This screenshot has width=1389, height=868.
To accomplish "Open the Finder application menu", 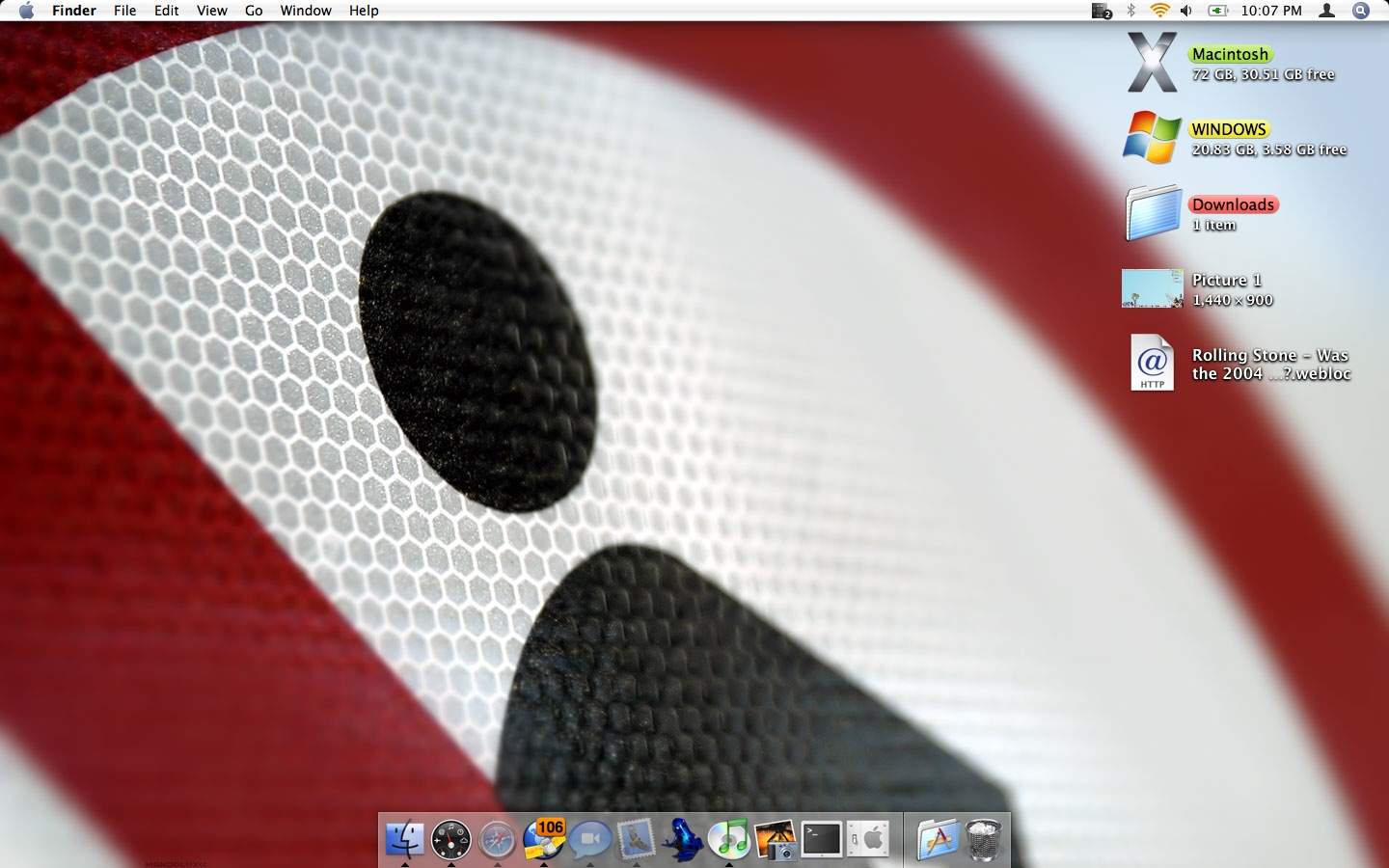I will [x=74, y=11].
